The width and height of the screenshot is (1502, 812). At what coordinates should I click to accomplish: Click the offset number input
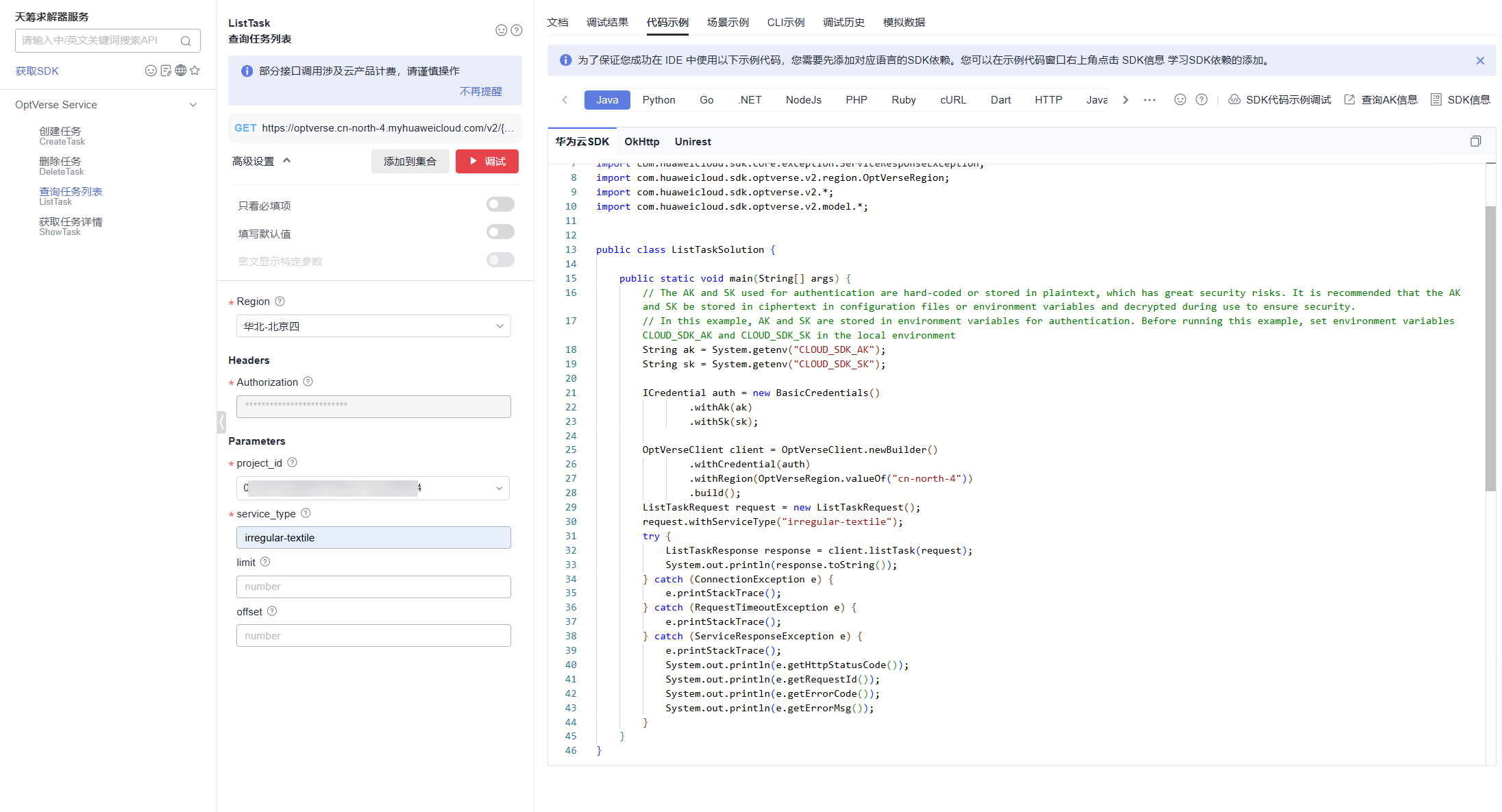point(373,635)
